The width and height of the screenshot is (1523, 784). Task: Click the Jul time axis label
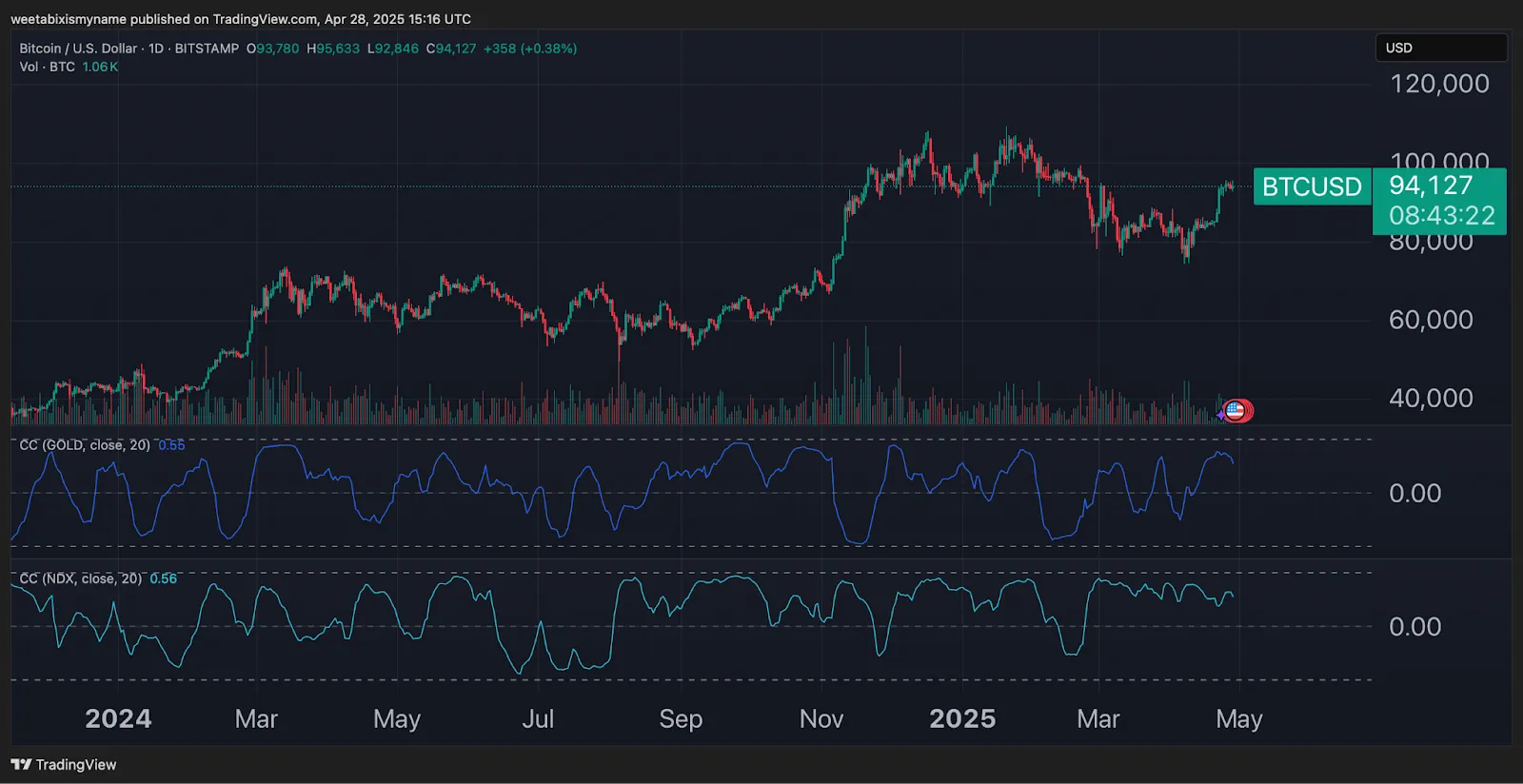coord(538,718)
